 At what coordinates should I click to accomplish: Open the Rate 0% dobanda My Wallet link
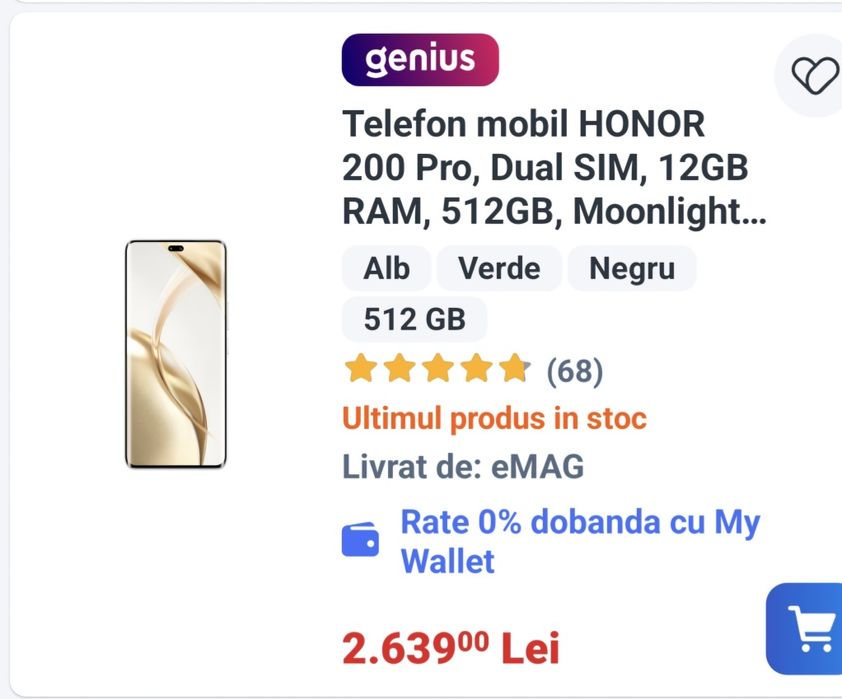(580, 541)
